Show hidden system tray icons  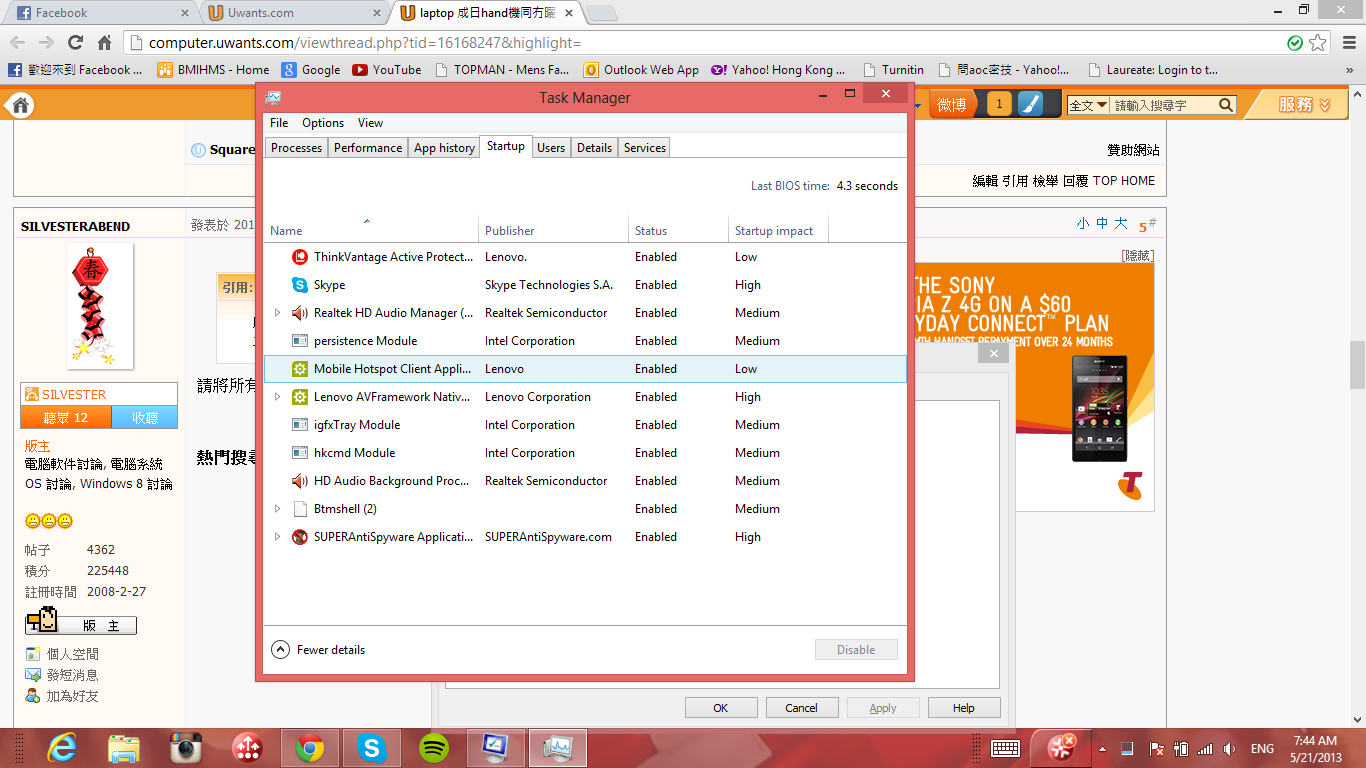coord(1103,749)
